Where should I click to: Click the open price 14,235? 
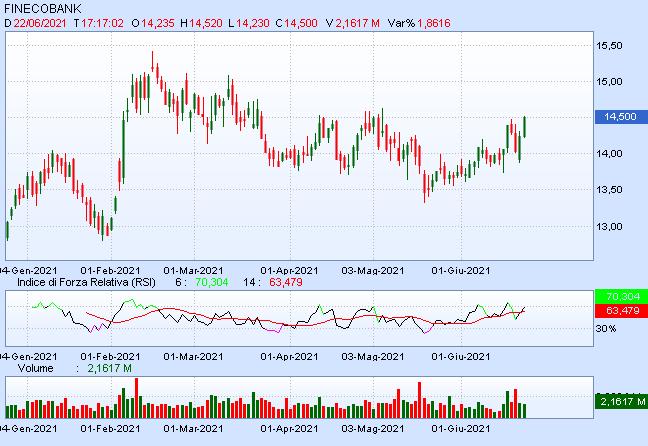pyautogui.click(x=158, y=23)
